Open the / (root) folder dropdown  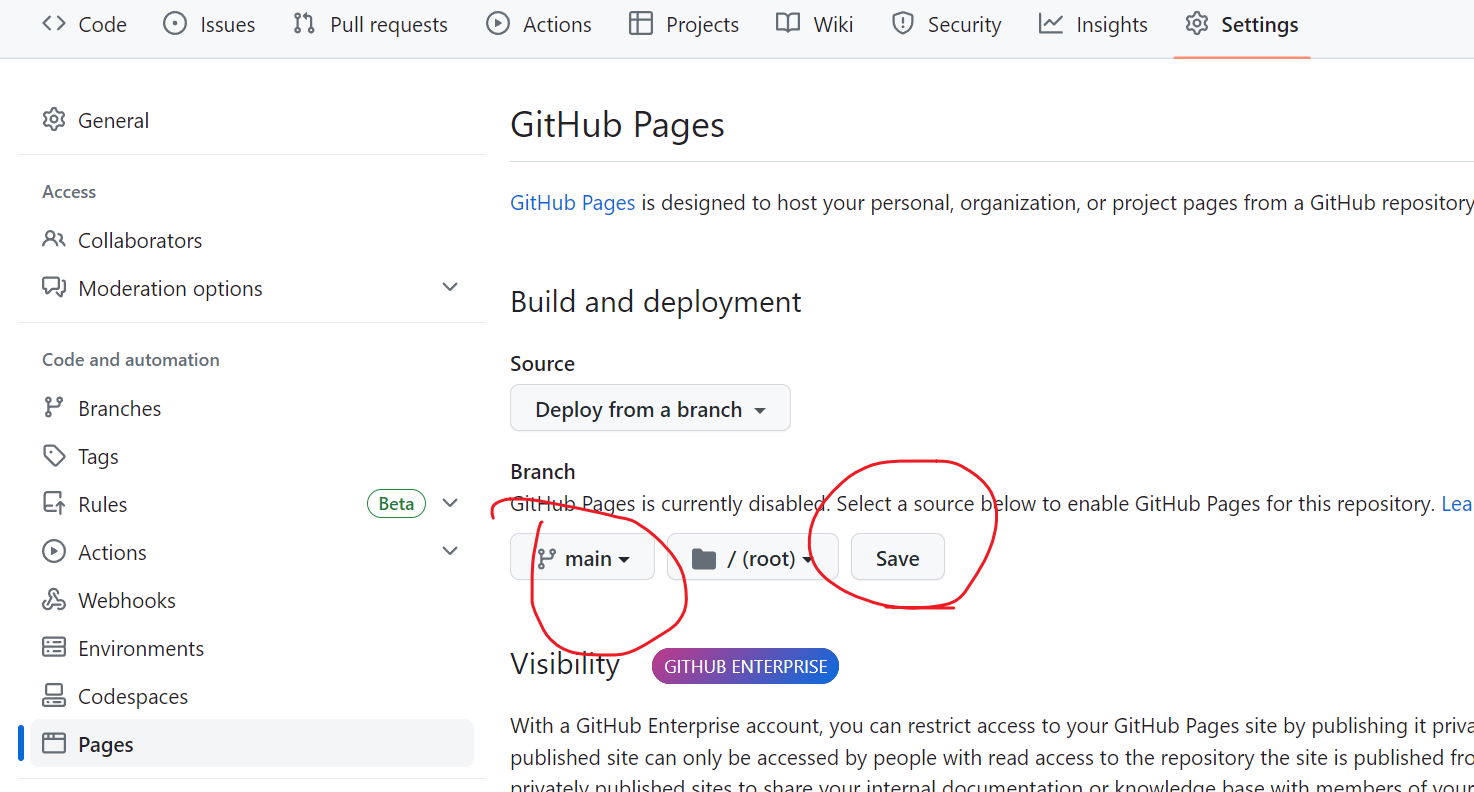tap(752, 558)
